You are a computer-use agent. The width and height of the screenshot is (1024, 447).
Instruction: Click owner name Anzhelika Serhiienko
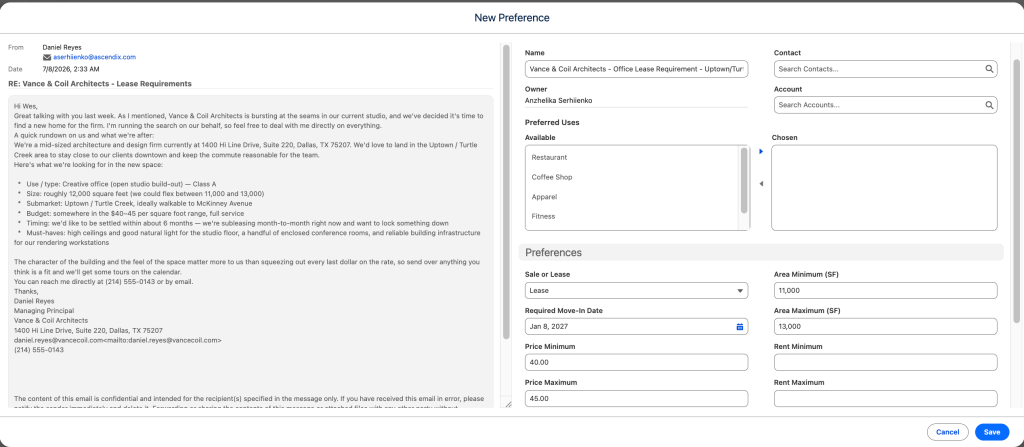tap(560, 101)
